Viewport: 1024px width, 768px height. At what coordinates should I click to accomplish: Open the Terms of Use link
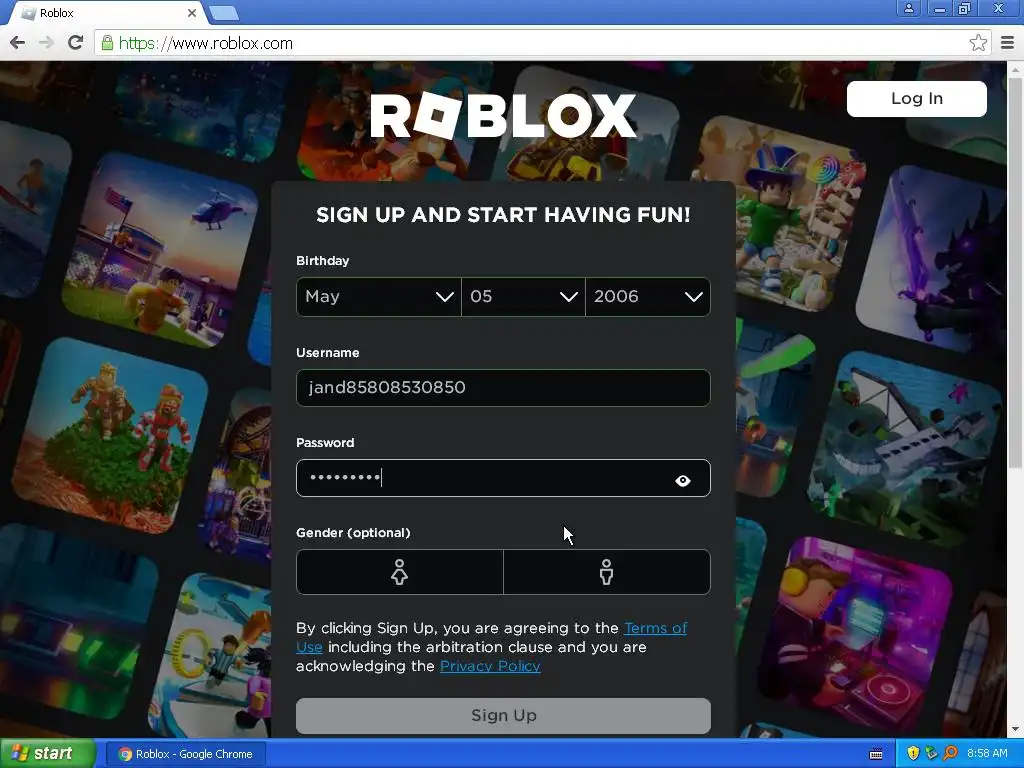tap(655, 628)
